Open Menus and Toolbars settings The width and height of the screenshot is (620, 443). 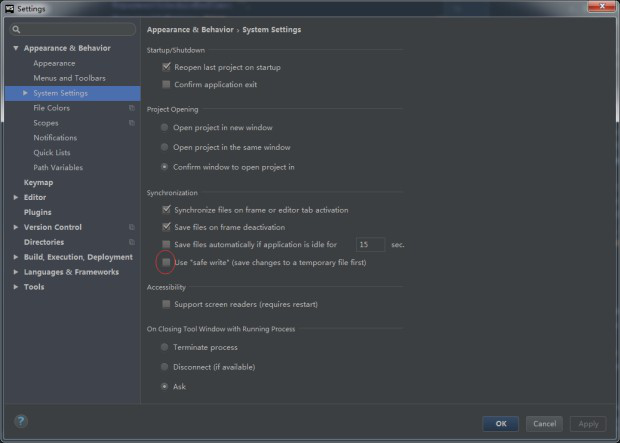pyautogui.click(x=70, y=78)
